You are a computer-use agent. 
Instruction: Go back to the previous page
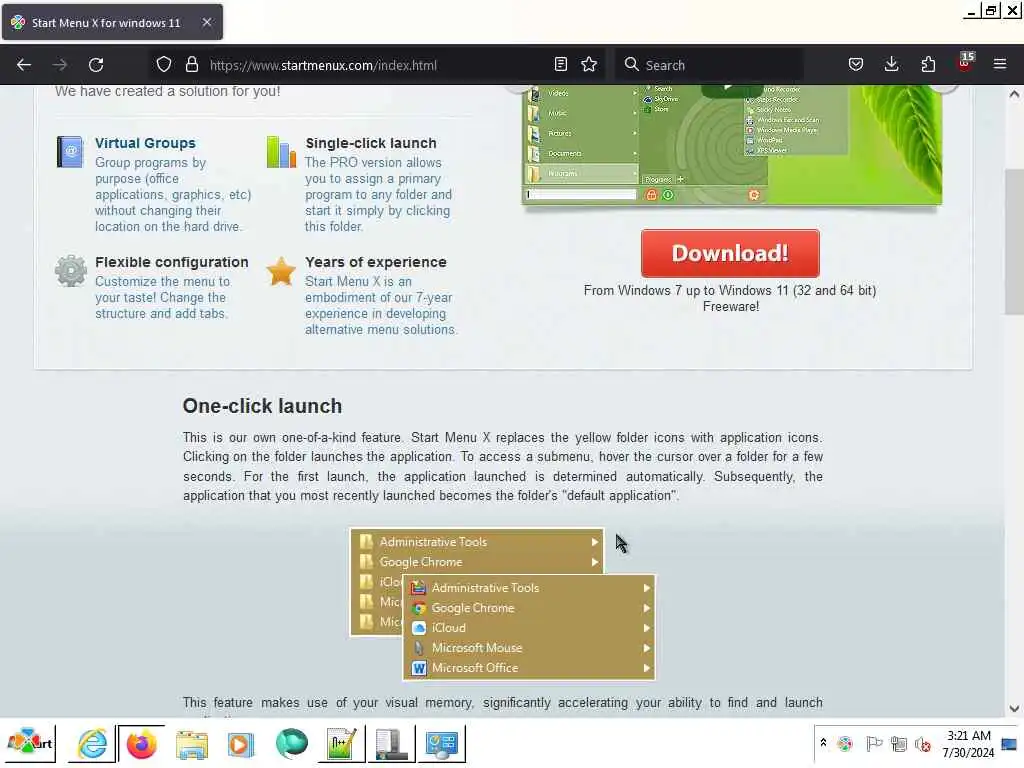coord(24,65)
